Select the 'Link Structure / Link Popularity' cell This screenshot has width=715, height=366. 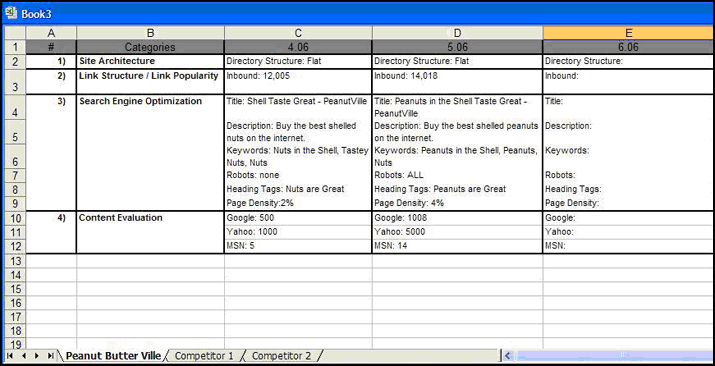(150, 82)
